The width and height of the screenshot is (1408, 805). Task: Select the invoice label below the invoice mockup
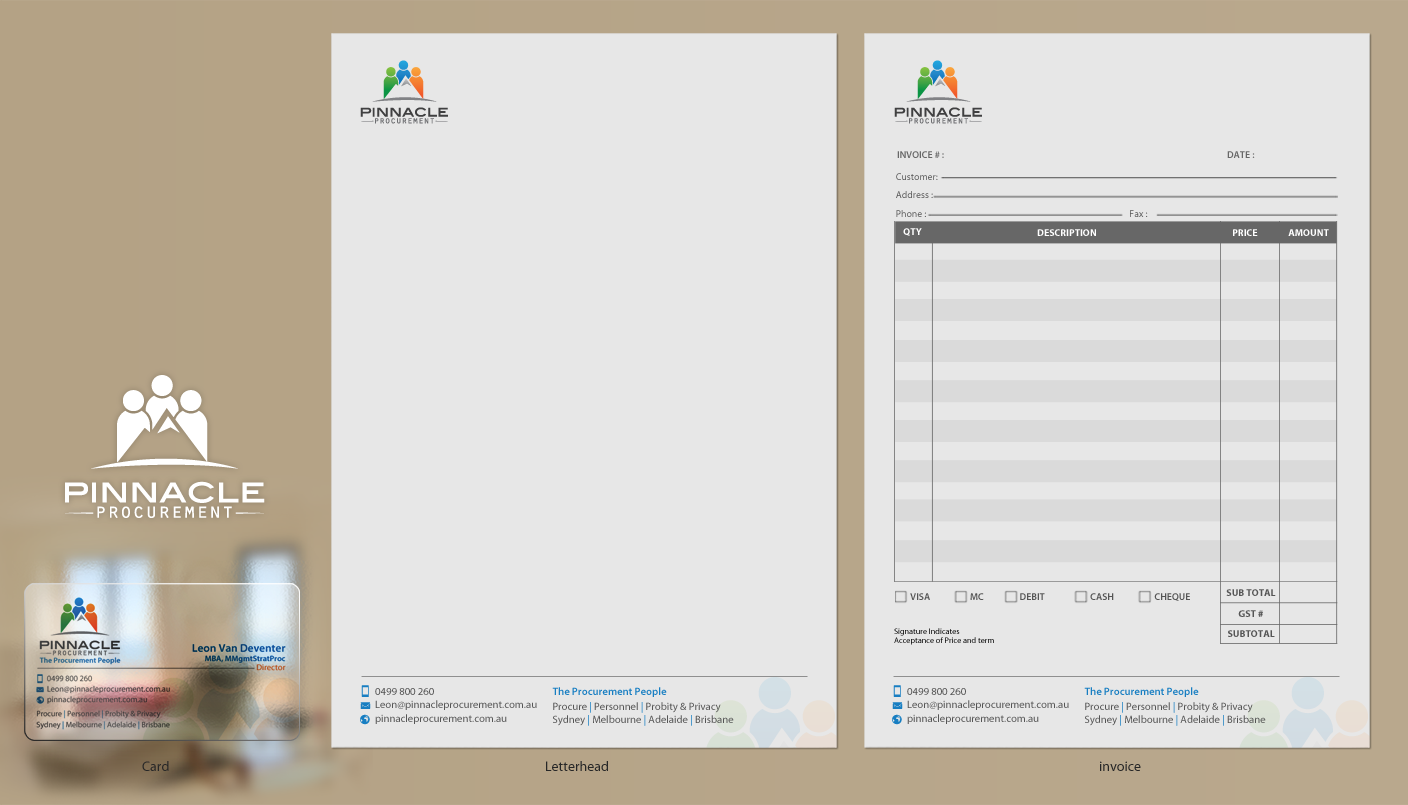[x=1120, y=766]
